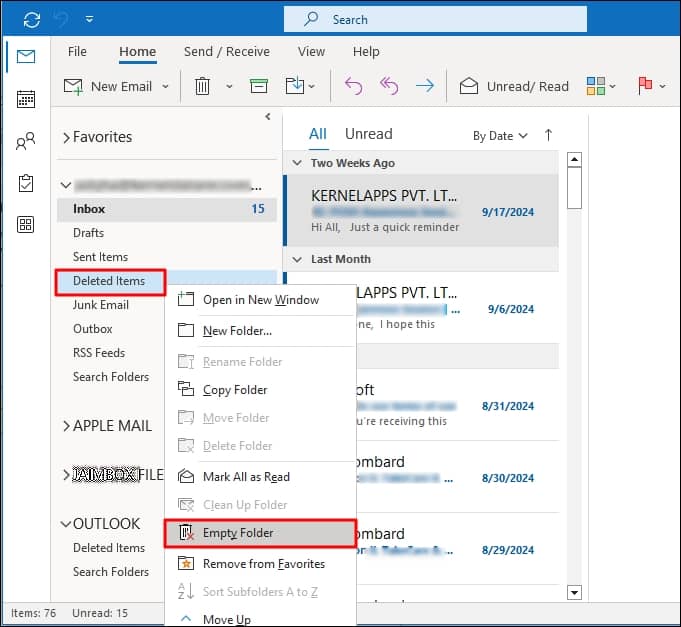The height and width of the screenshot is (627, 681).
Task: Open the email dated 8/31/2024
Action: coord(457,405)
